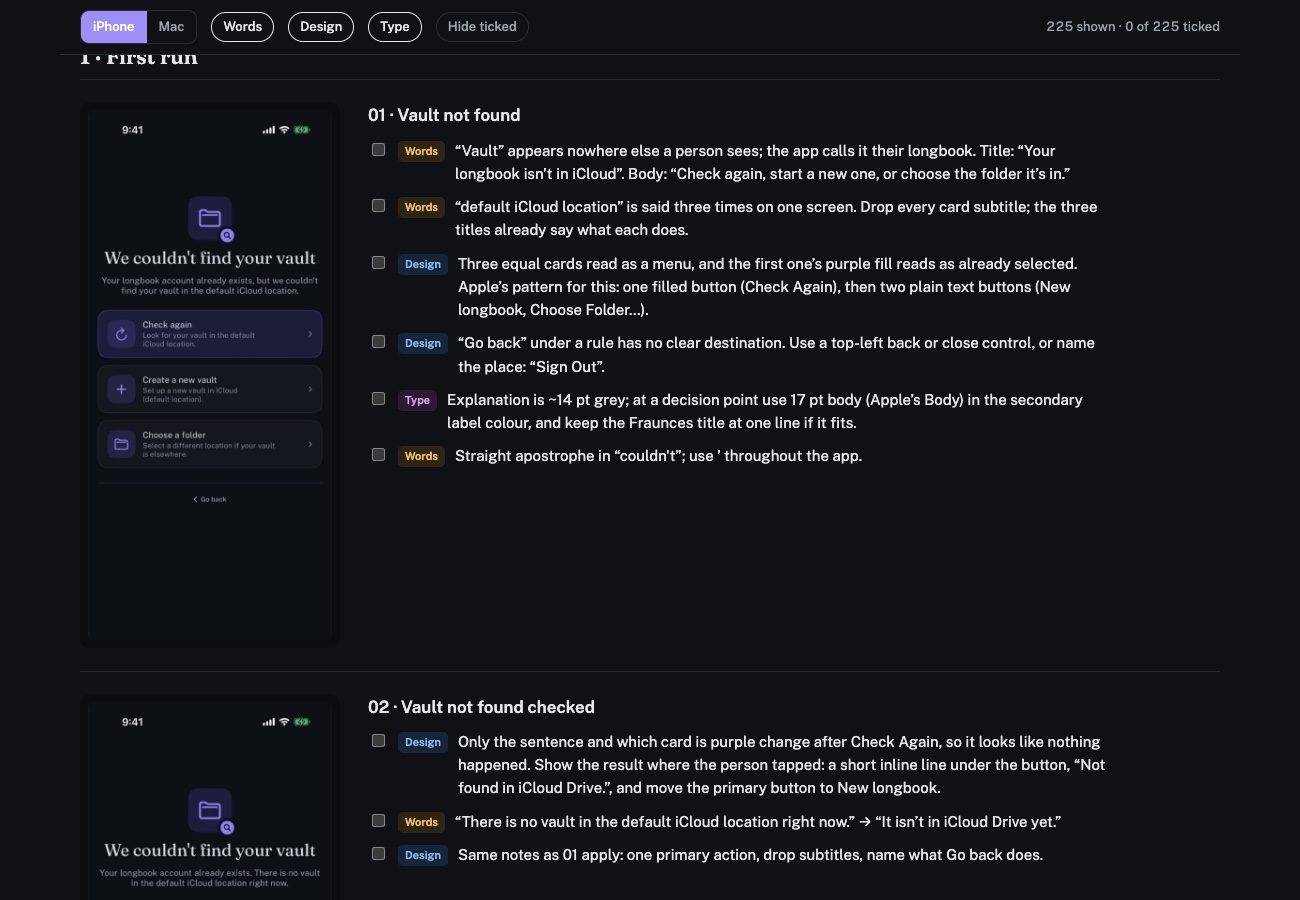Click the Design tag on the "Same notes as 01" note
This screenshot has height=900, width=1300.
click(423, 856)
